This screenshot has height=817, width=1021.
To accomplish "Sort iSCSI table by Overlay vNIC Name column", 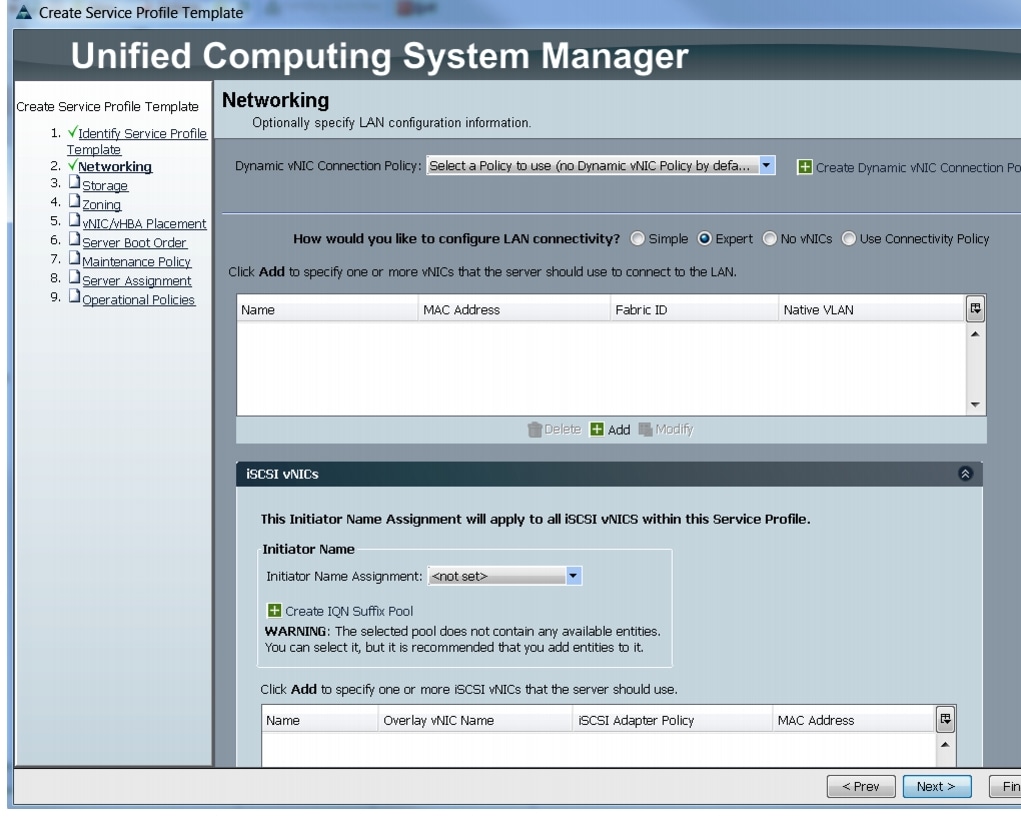I will click(x=475, y=720).
